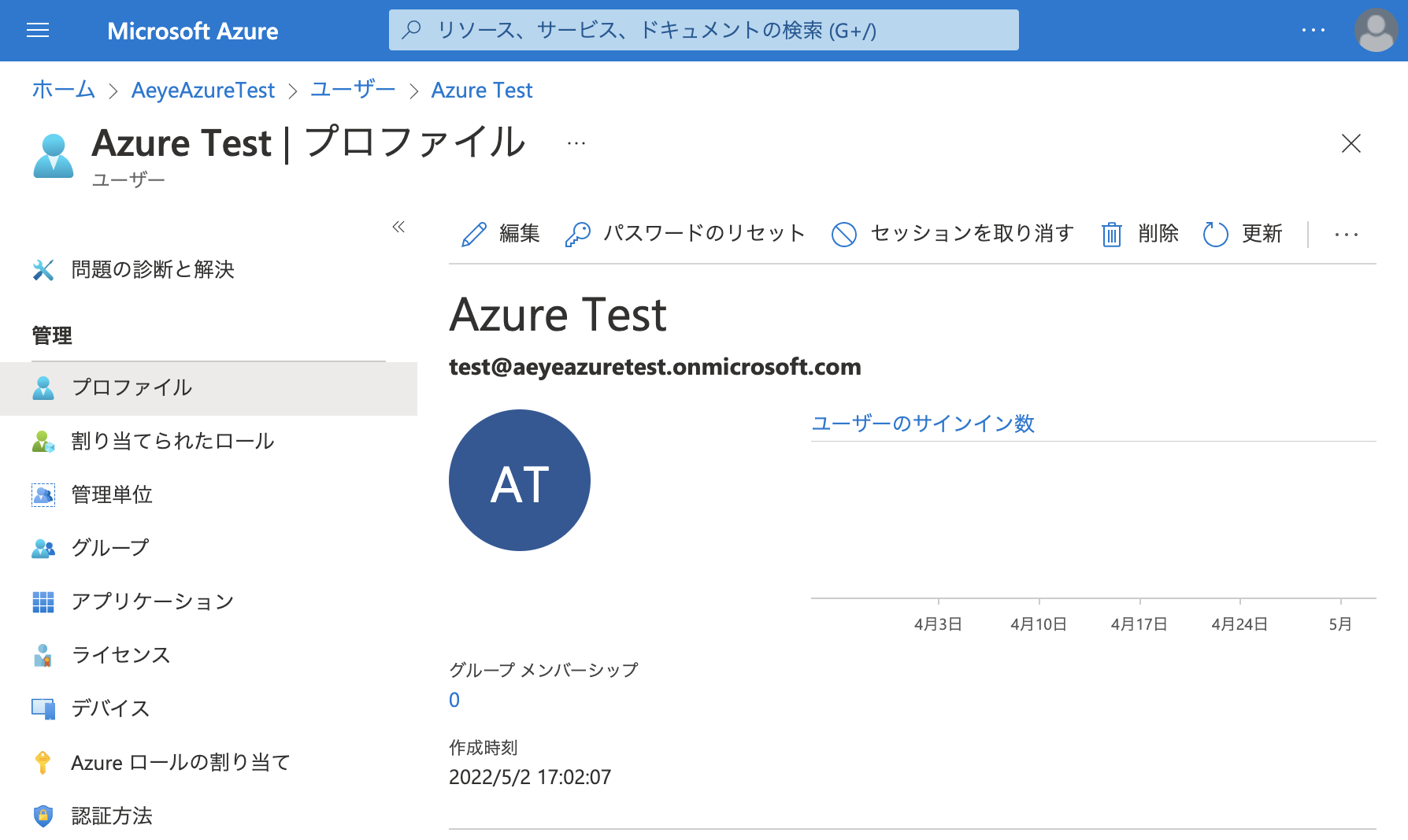Collapse the left sidebar menu

pyautogui.click(x=398, y=228)
